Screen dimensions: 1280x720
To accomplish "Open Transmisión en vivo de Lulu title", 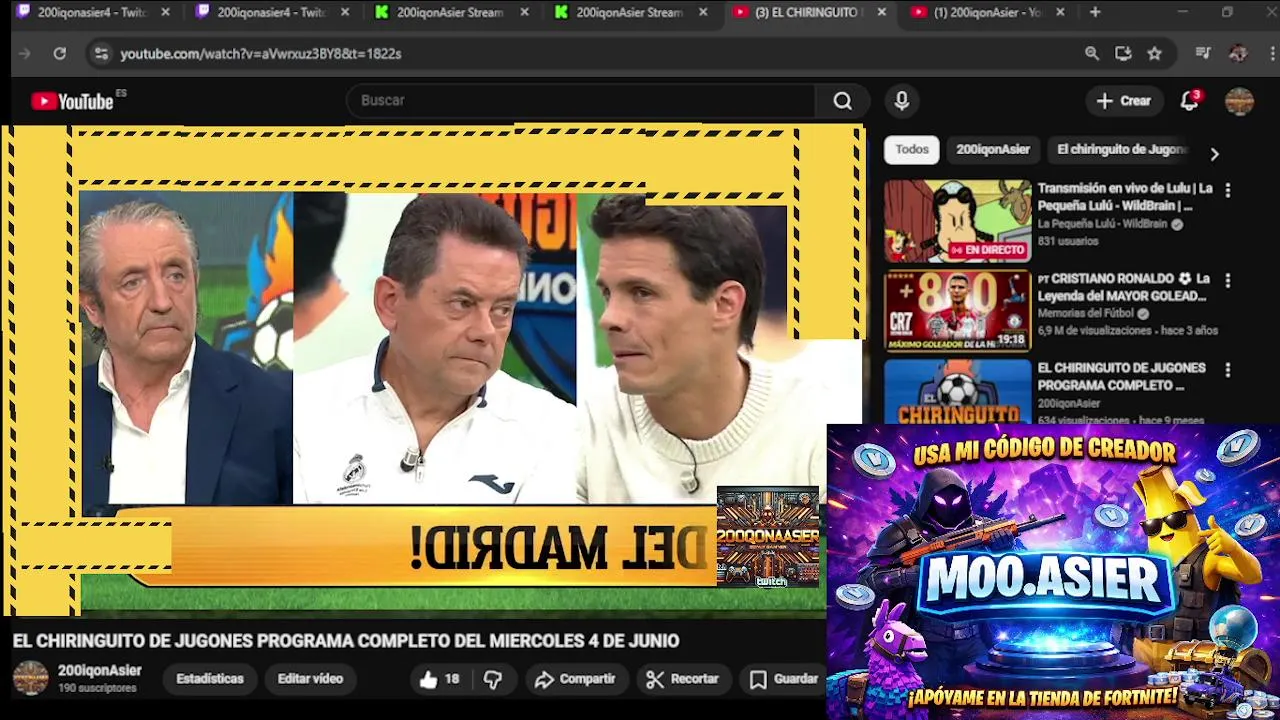I will [x=1125, y=197].
